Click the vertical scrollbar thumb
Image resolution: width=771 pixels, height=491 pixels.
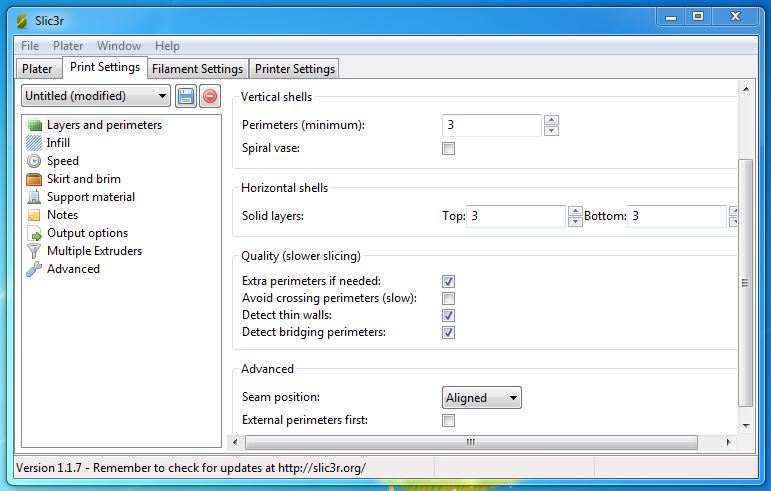coord(745,283)
